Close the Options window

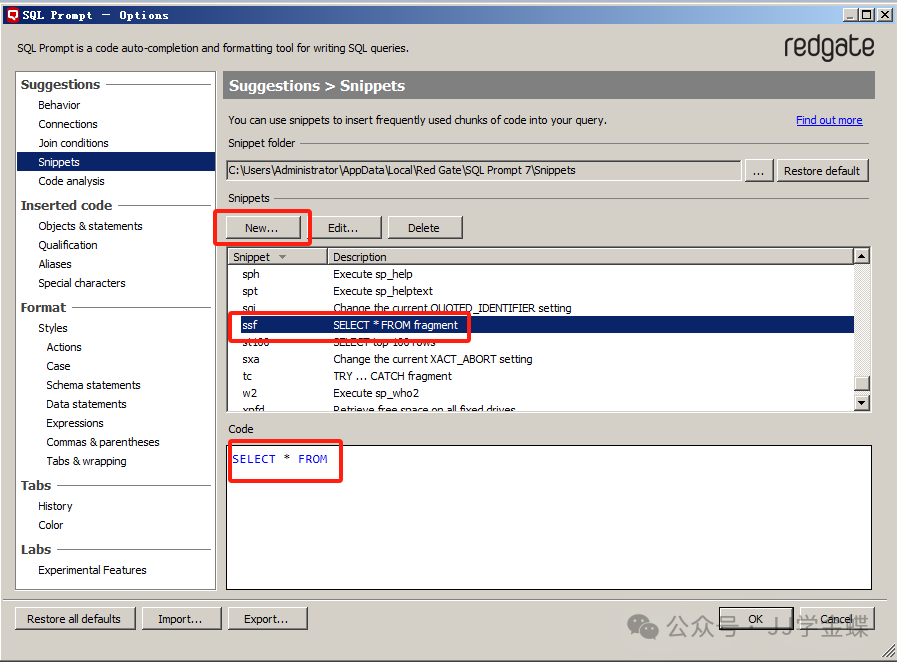pyautogui.click(x=884, y=15)
